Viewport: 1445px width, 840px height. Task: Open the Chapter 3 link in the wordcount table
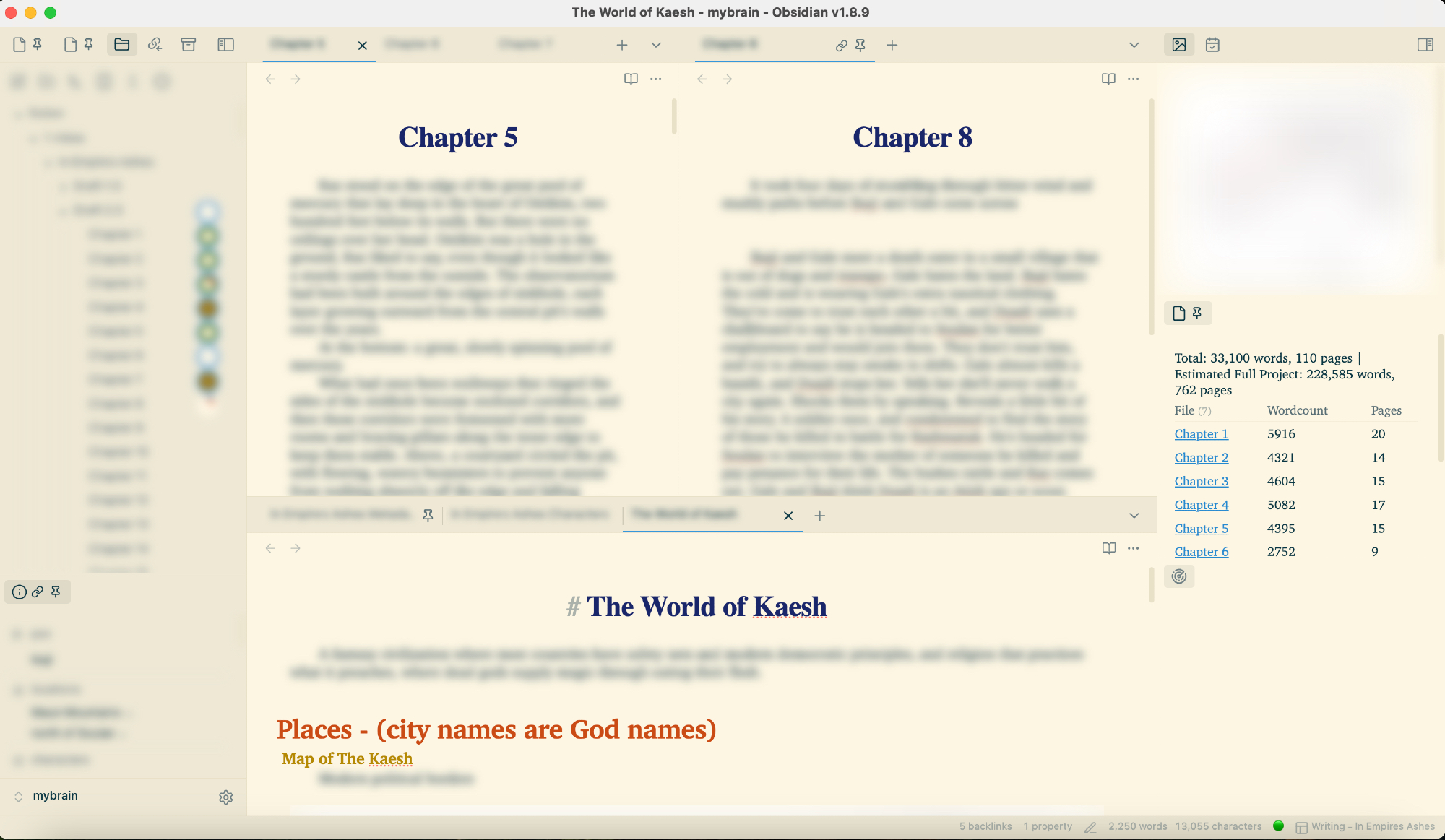click(1201, 481)
